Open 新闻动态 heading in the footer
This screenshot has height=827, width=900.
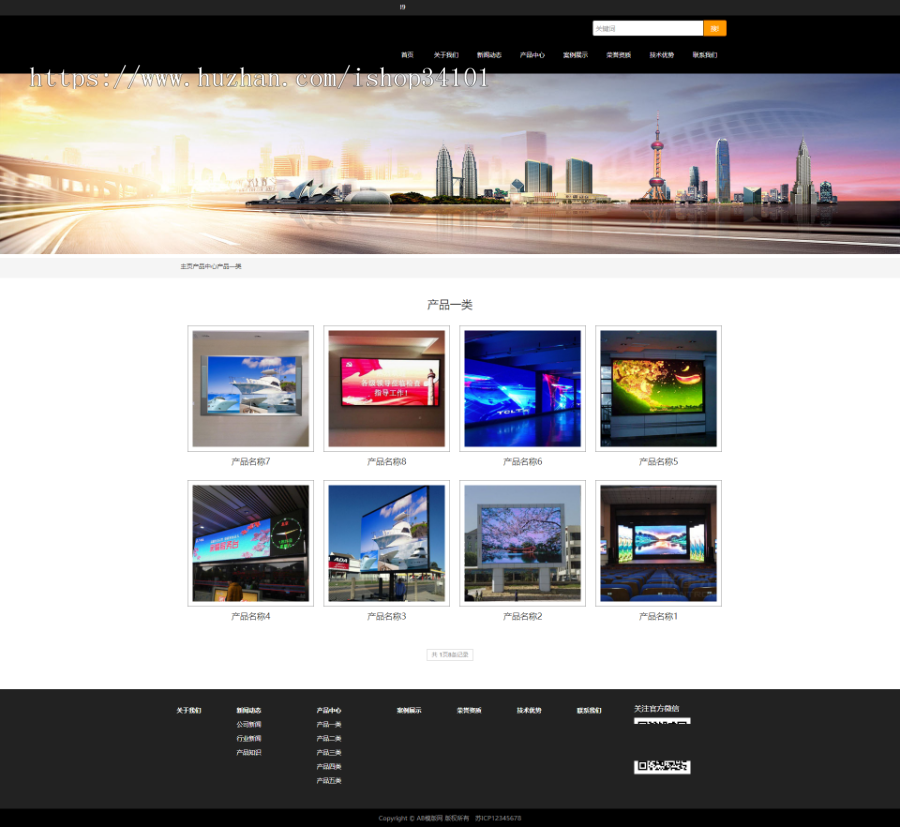click(x=249, y=710)
